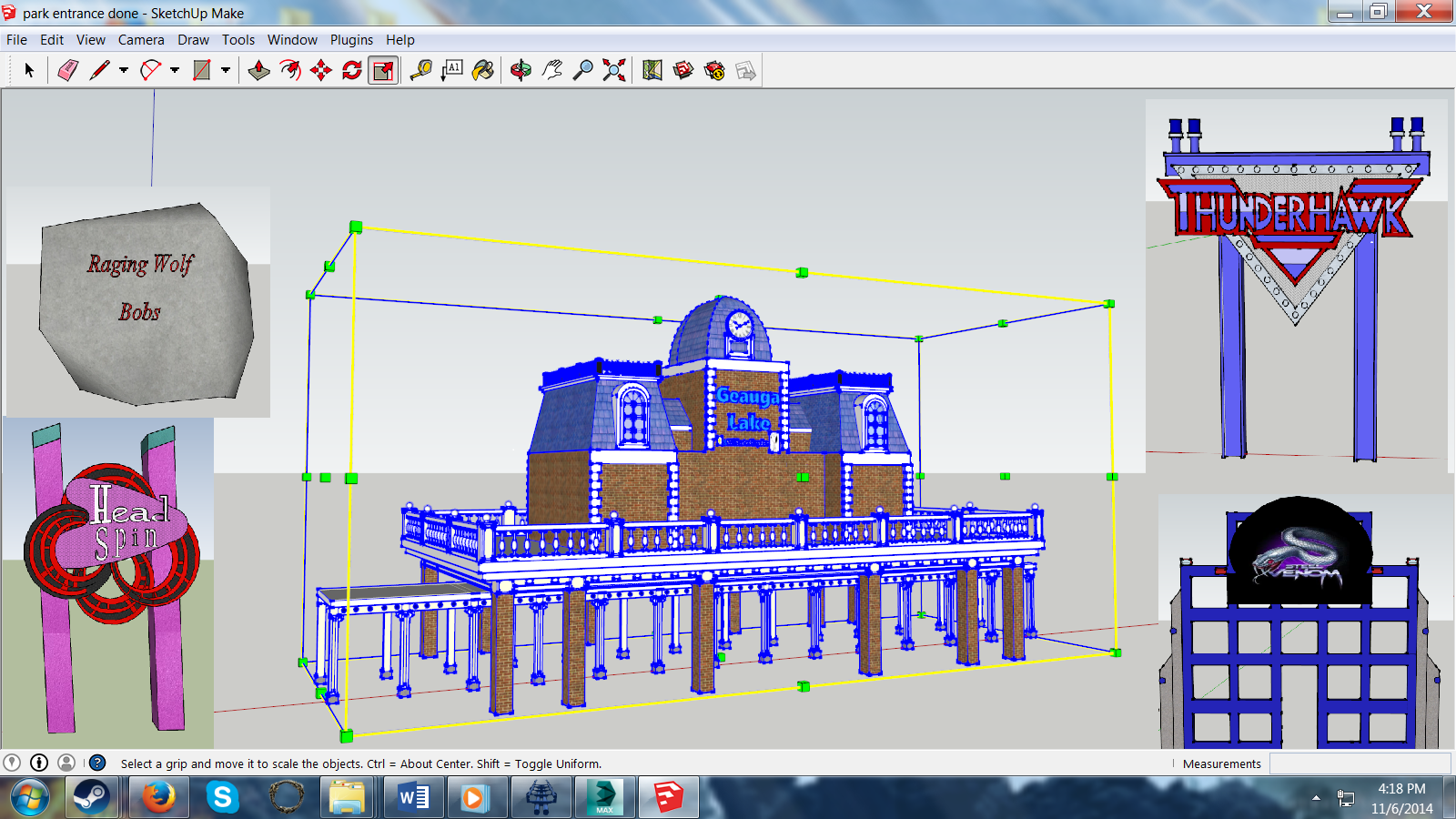Open Extension Warehouse toolbar icon
This screenshot has height=819, width=1456.
coord(714,70)
